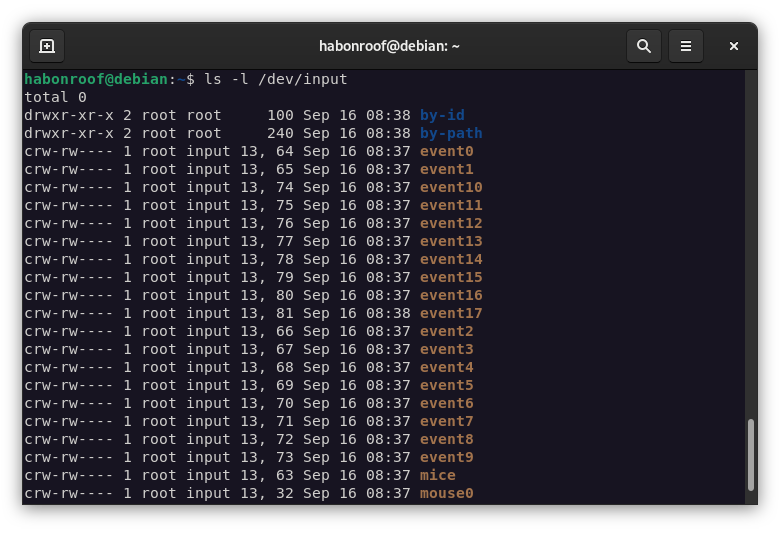This screenshot has width=779, height=533.
Task: Click the event13 device name
Action: (x=451, y=241)
